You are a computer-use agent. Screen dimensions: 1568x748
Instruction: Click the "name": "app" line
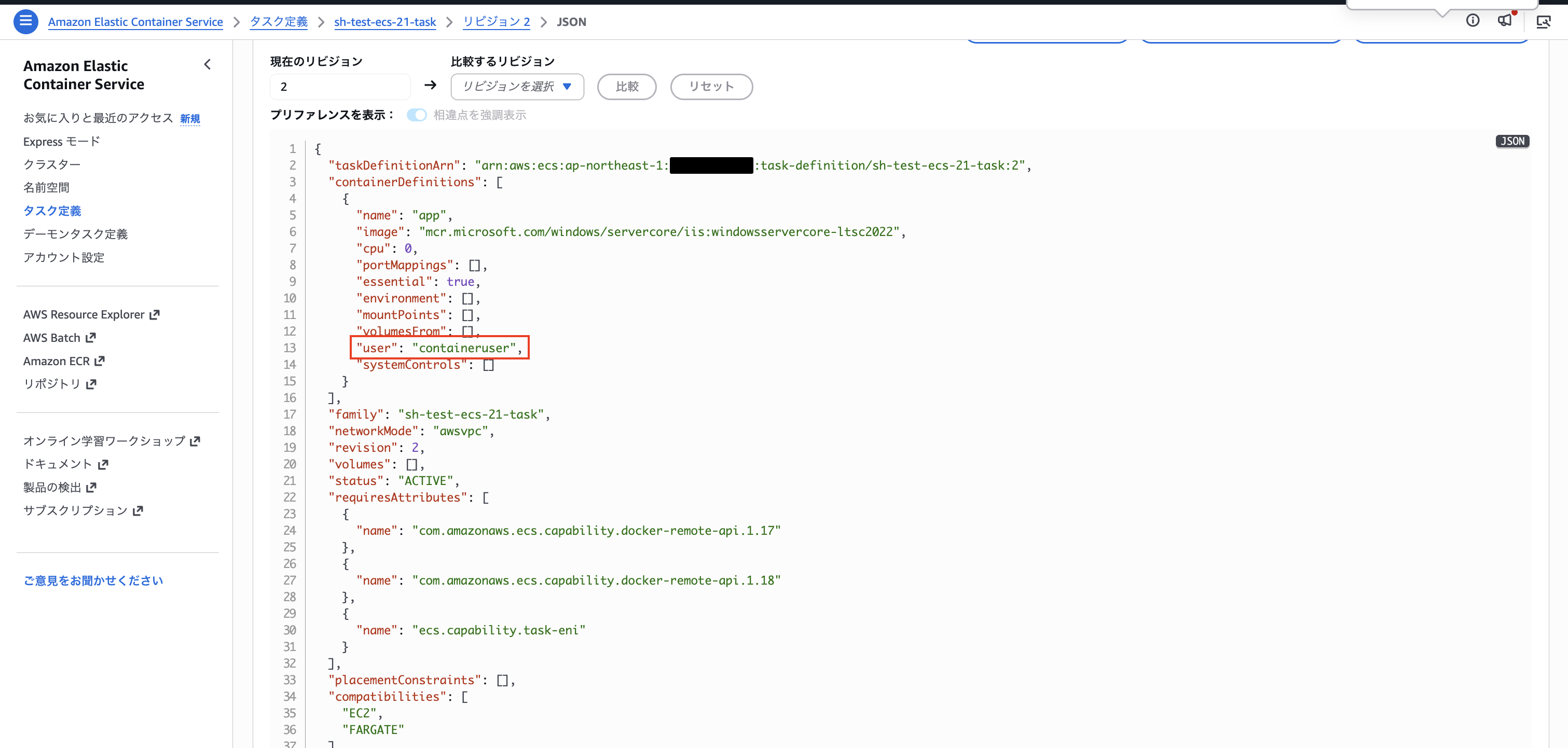[x=404, y=215]
